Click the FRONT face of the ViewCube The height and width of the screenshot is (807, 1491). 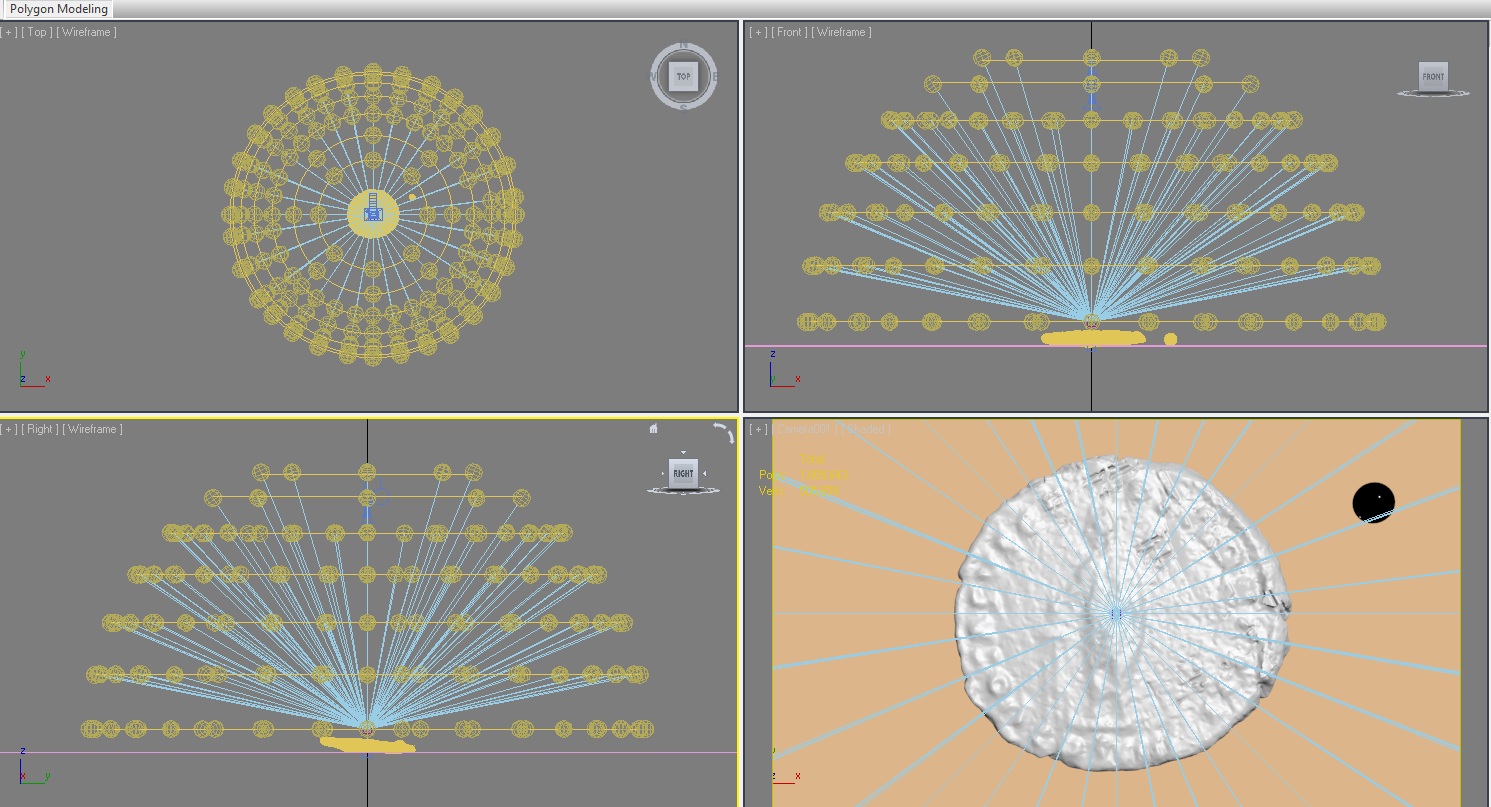[x=1433, y=76]
